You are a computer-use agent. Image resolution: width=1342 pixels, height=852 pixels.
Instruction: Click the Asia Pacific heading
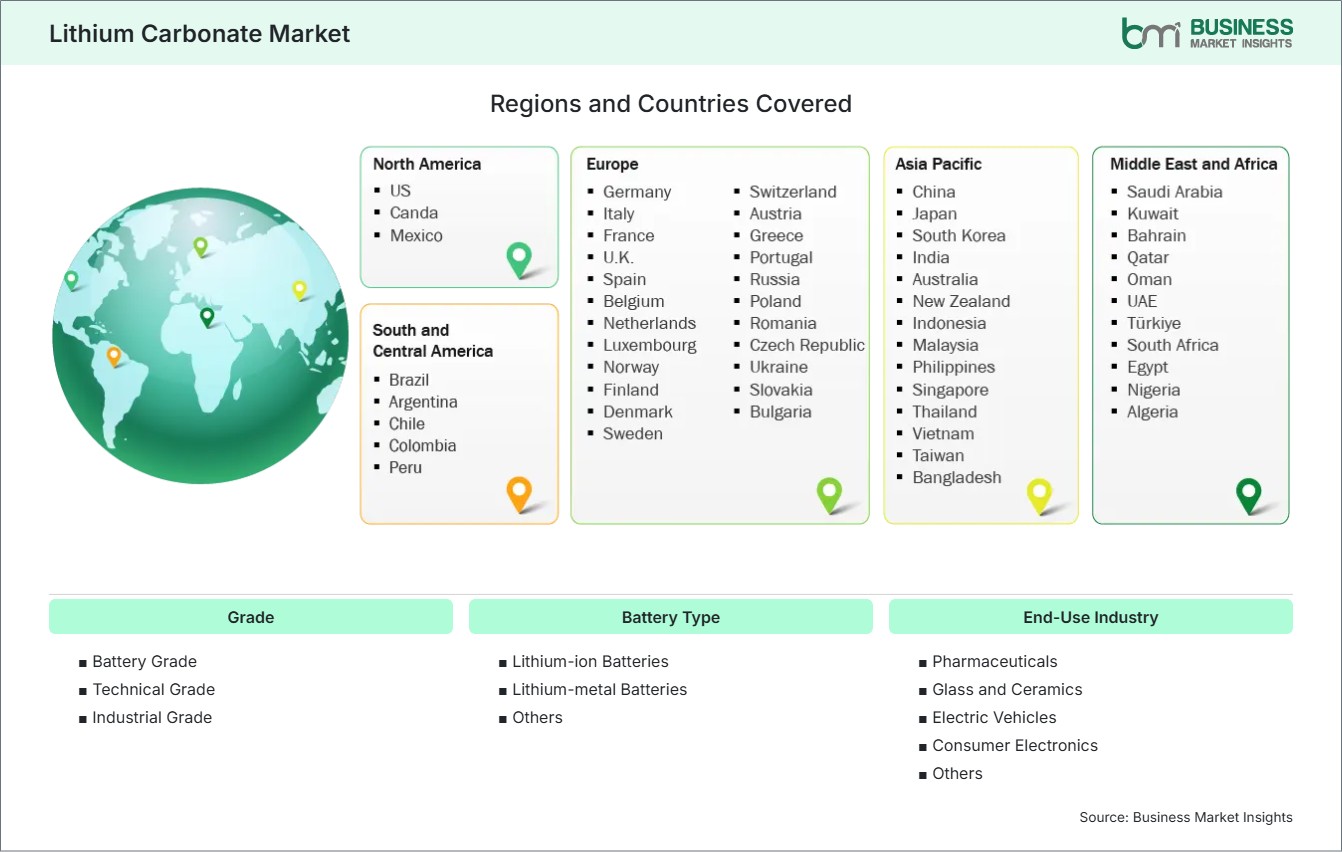pos(939,164)
